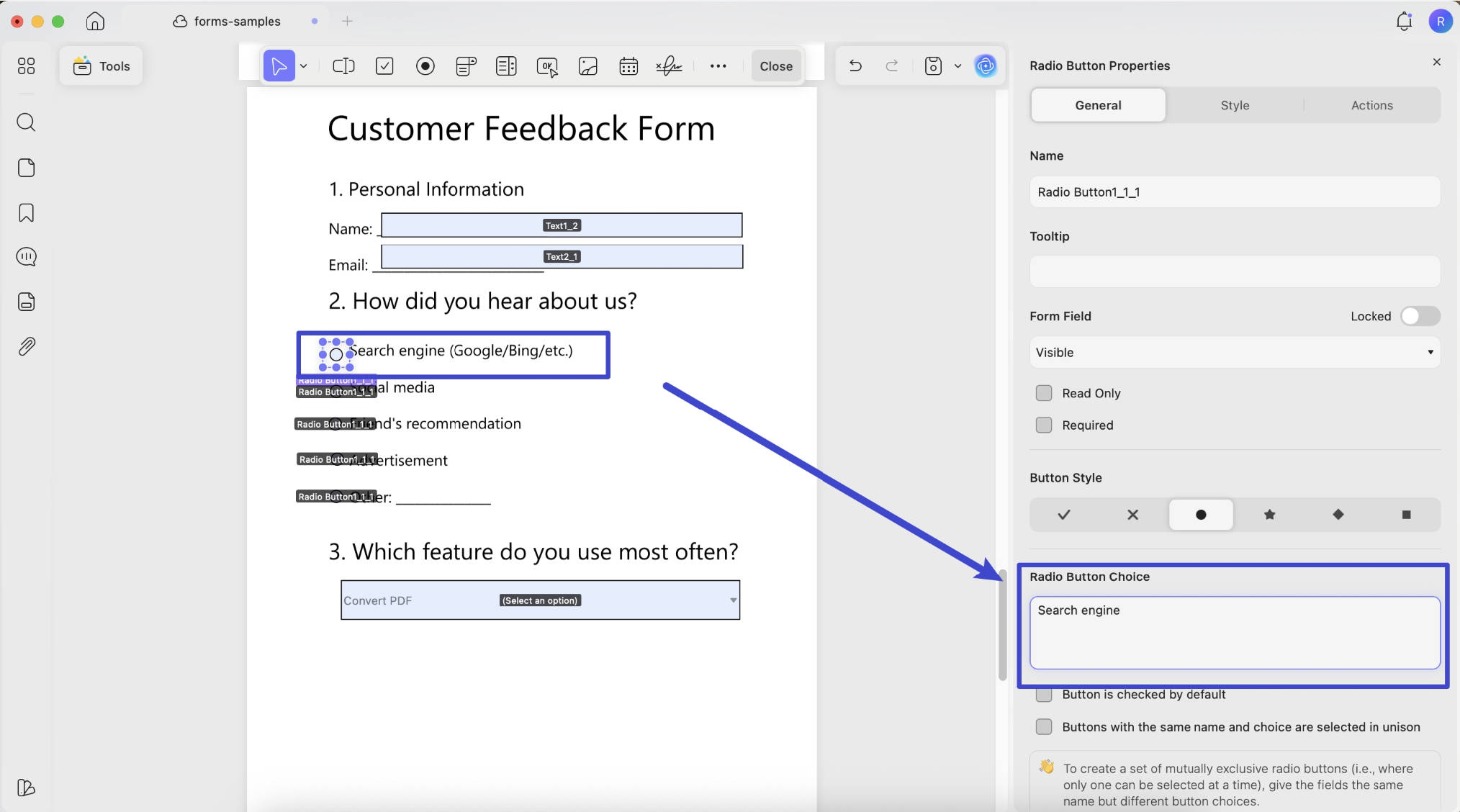Undo the last action

tap(855, 66)
